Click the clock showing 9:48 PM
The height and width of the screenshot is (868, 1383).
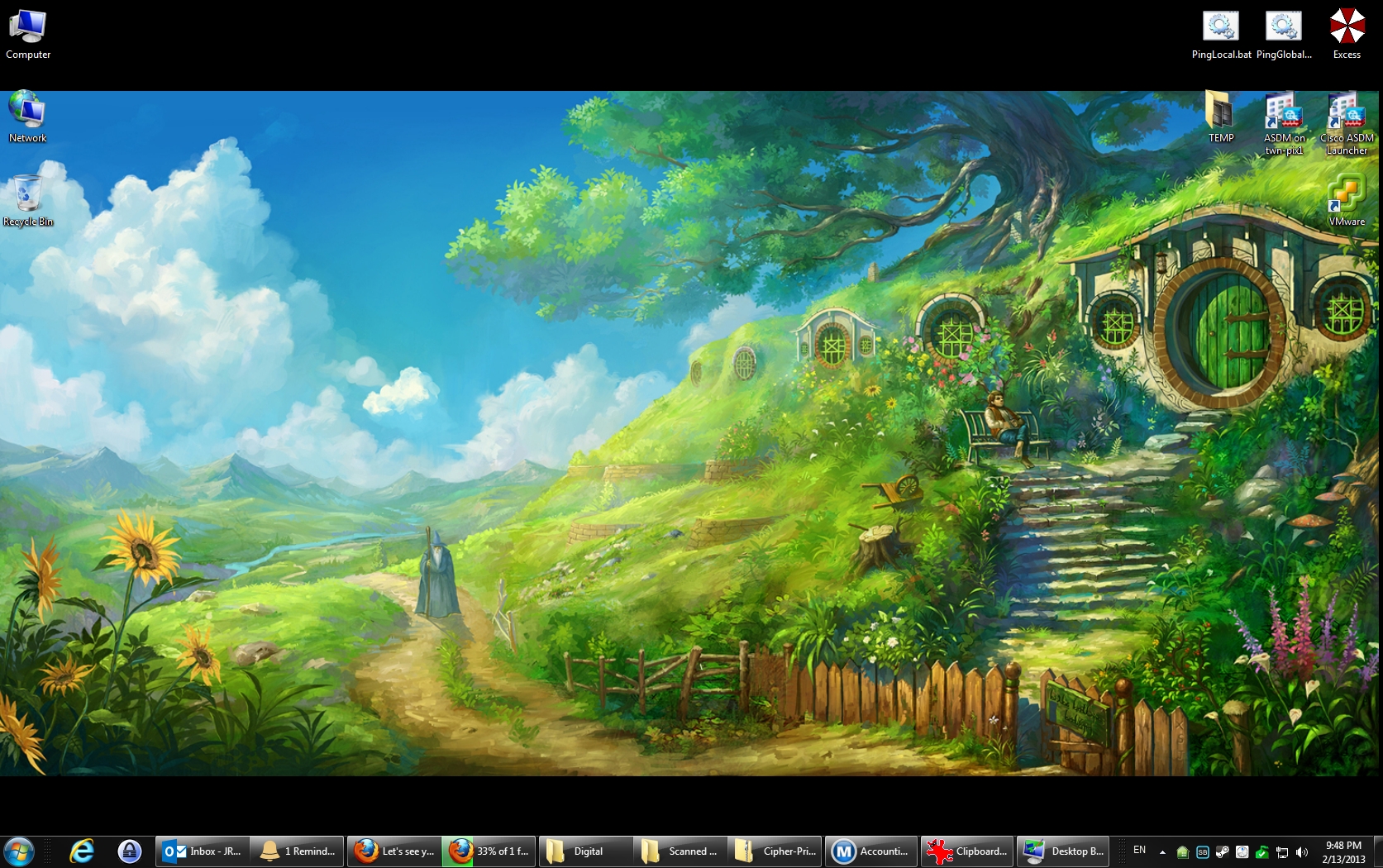click(1343, 852)
